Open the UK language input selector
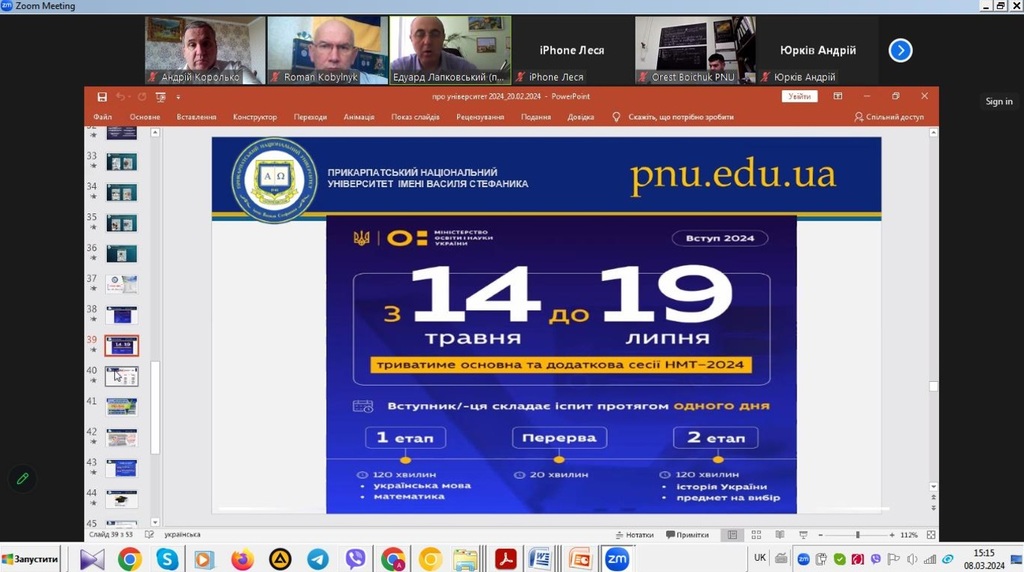This screenshot has height=572, width=1024. (760, 558)
